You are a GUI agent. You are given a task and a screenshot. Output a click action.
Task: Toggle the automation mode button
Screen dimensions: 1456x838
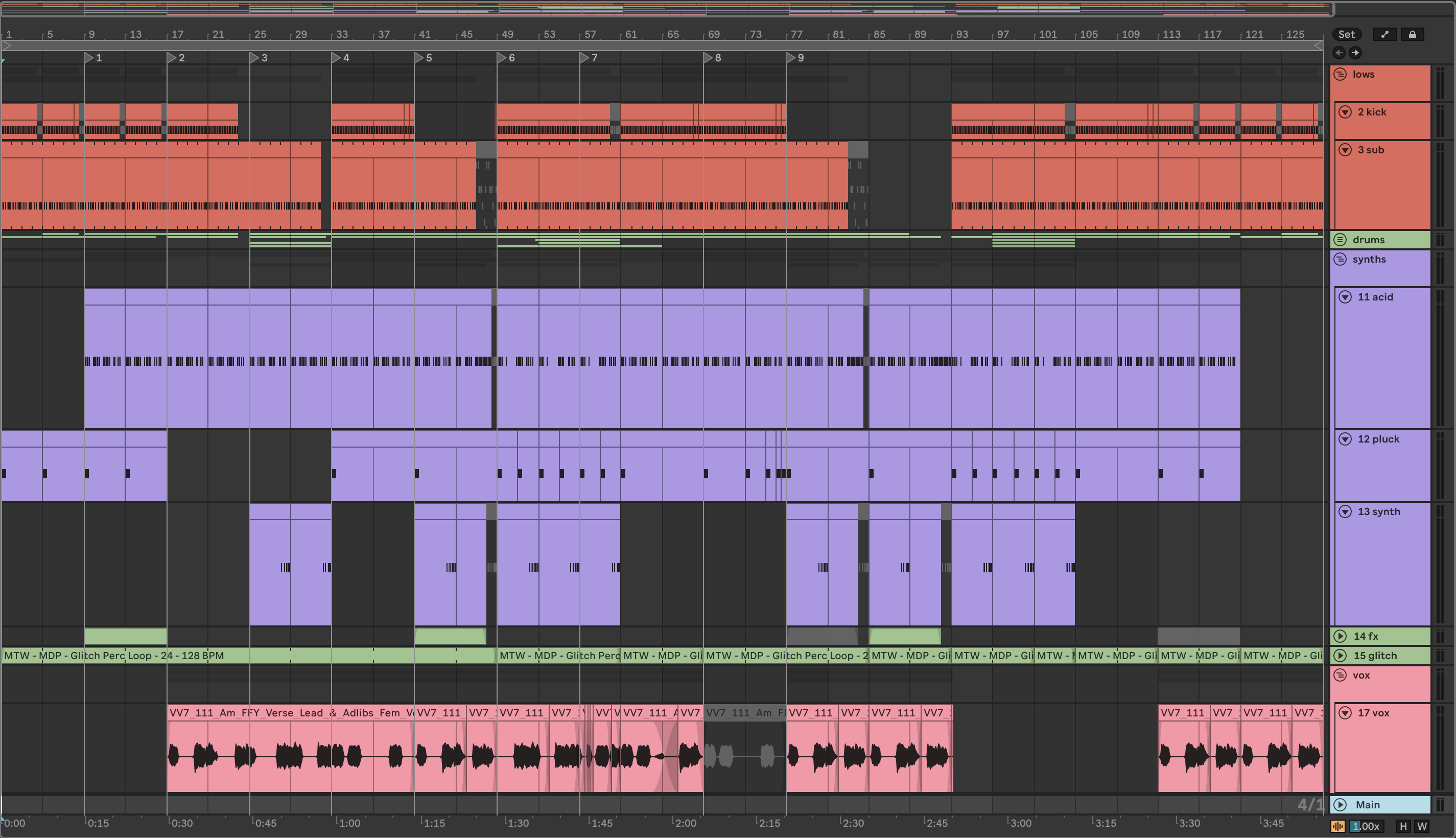(1384, 35)
